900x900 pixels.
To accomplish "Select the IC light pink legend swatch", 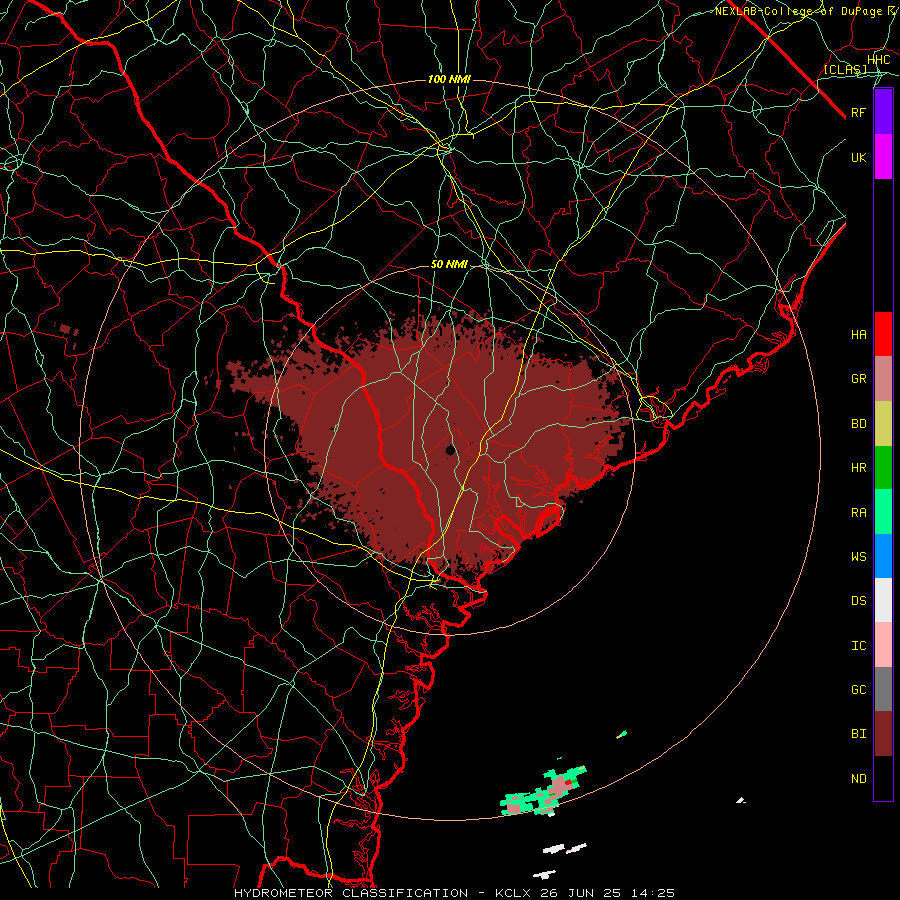I will (x=883, y=645).
